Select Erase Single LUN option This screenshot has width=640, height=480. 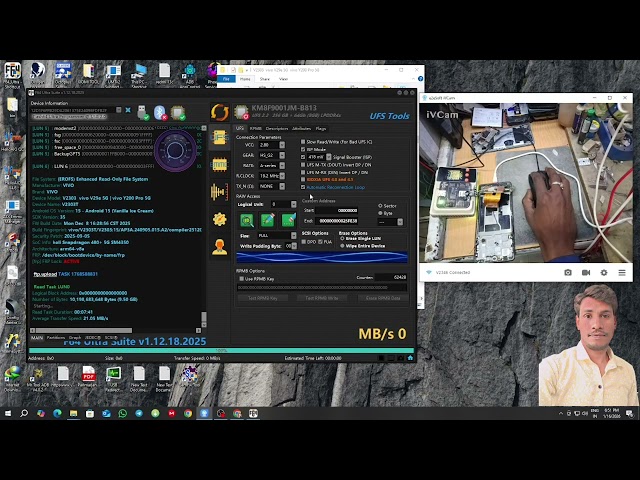[x=342, y=238]
